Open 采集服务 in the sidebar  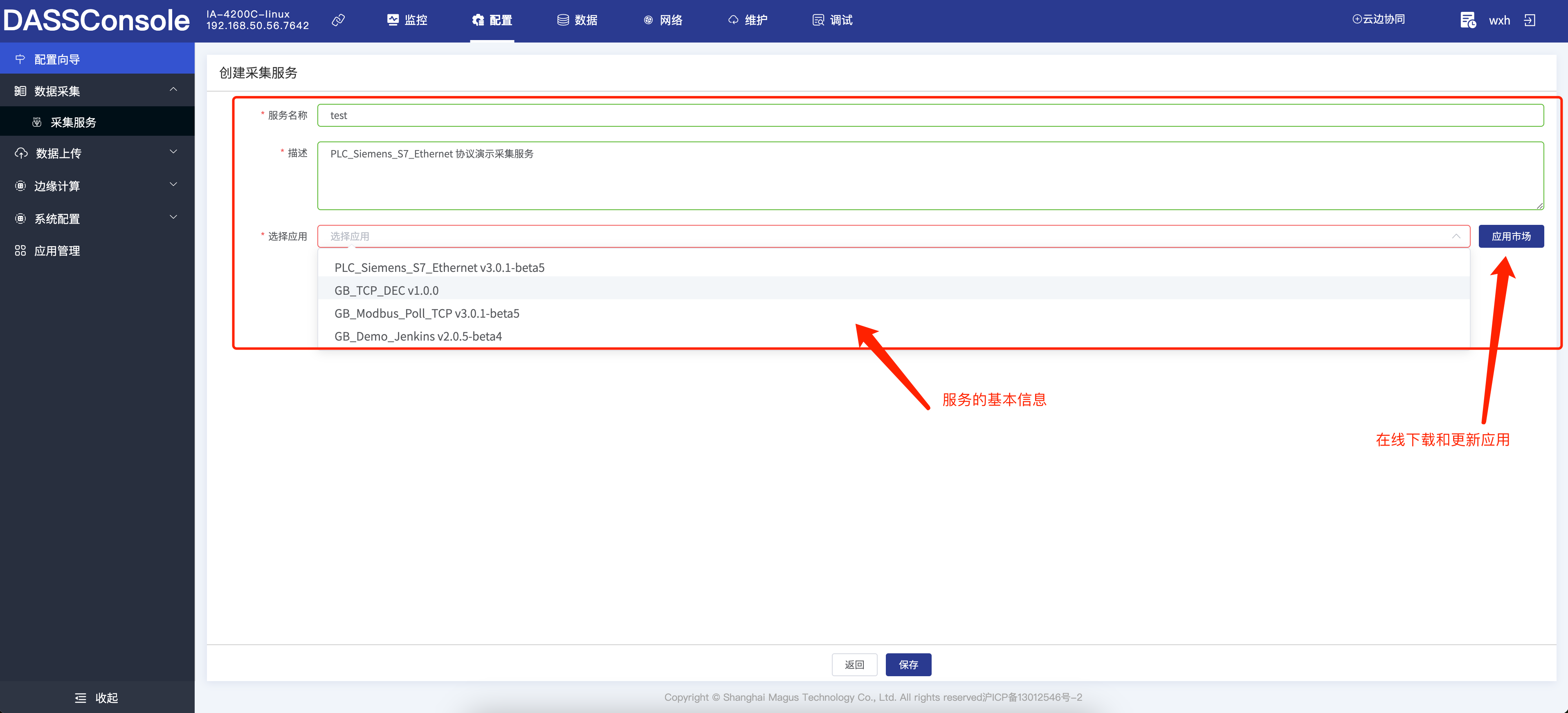point(97,122)
